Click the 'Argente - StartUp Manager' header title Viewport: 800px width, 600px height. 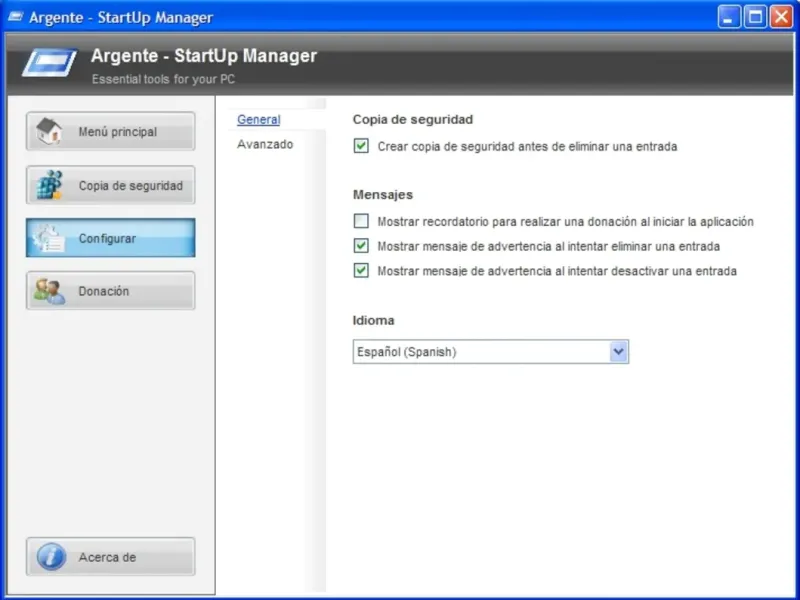[x=204, y=56]
